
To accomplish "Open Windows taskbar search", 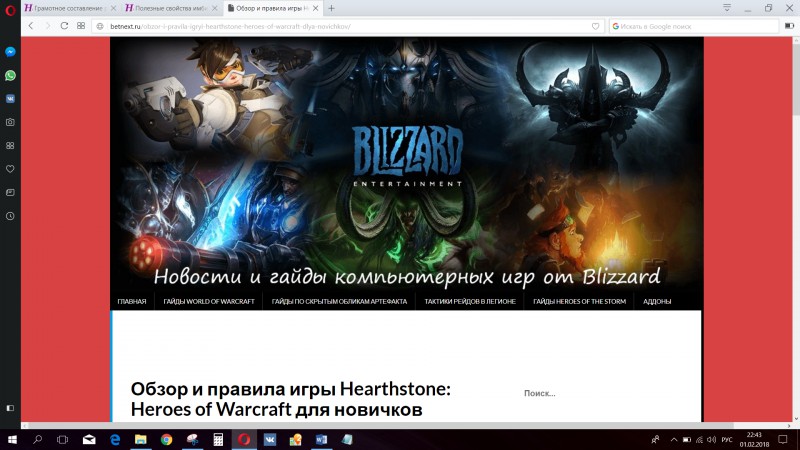I will [37, 439].
